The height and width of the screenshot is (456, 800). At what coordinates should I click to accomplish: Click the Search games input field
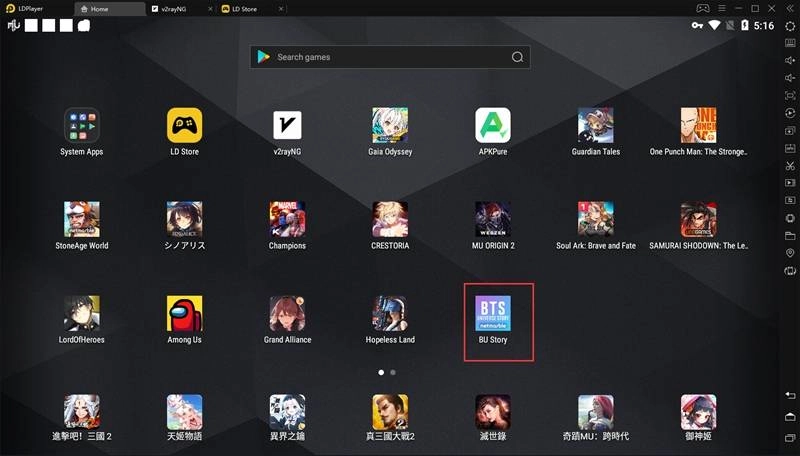click(x=390, y=57)
